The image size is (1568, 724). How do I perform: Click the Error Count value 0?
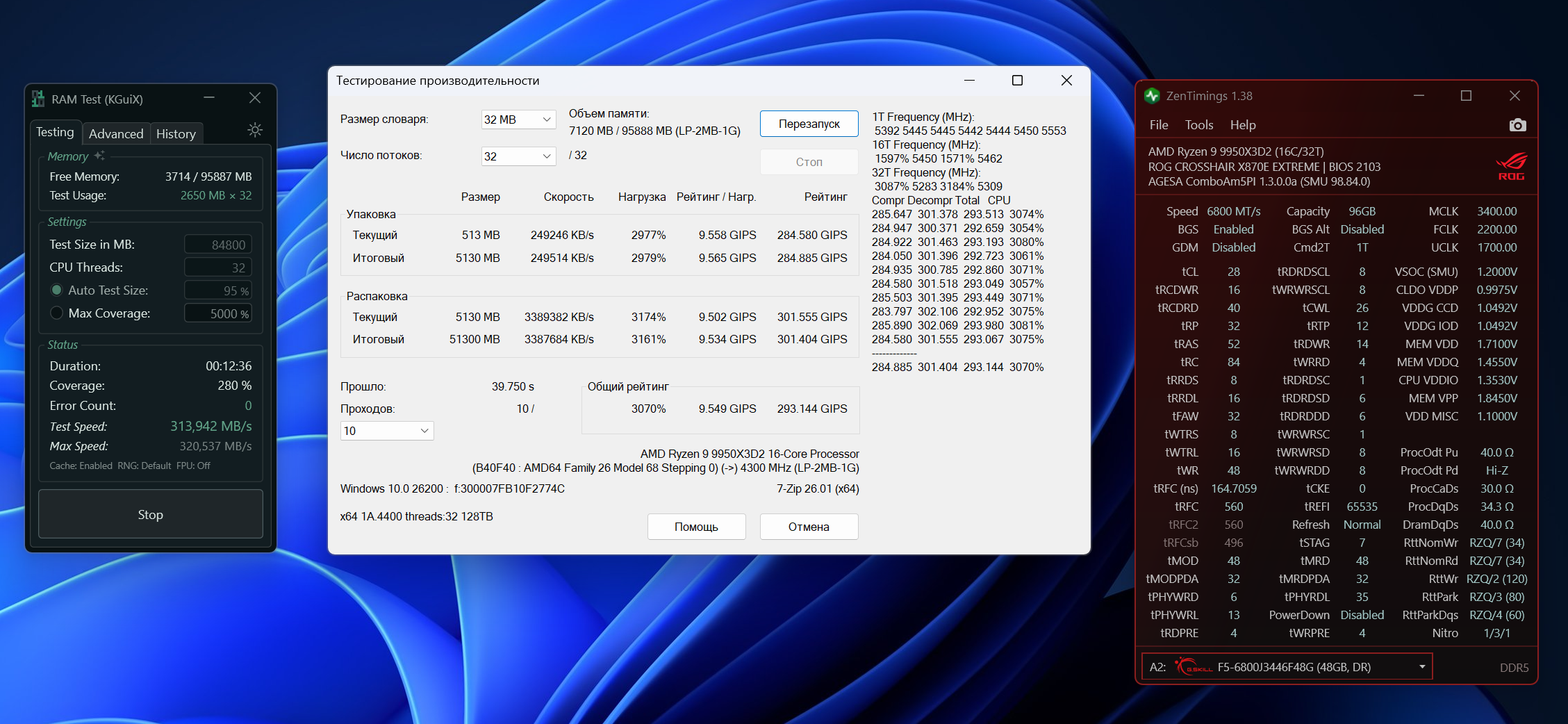[x=248, y=405]
